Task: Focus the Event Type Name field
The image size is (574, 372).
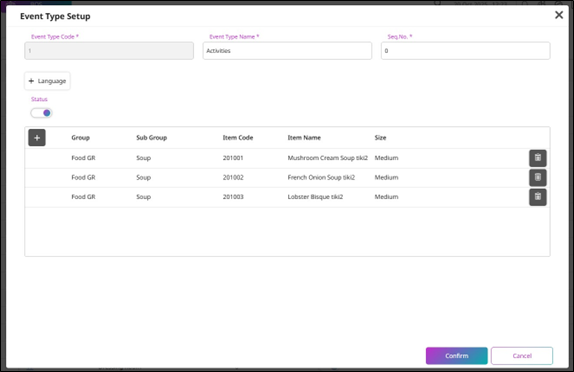Action: [287, 51]
